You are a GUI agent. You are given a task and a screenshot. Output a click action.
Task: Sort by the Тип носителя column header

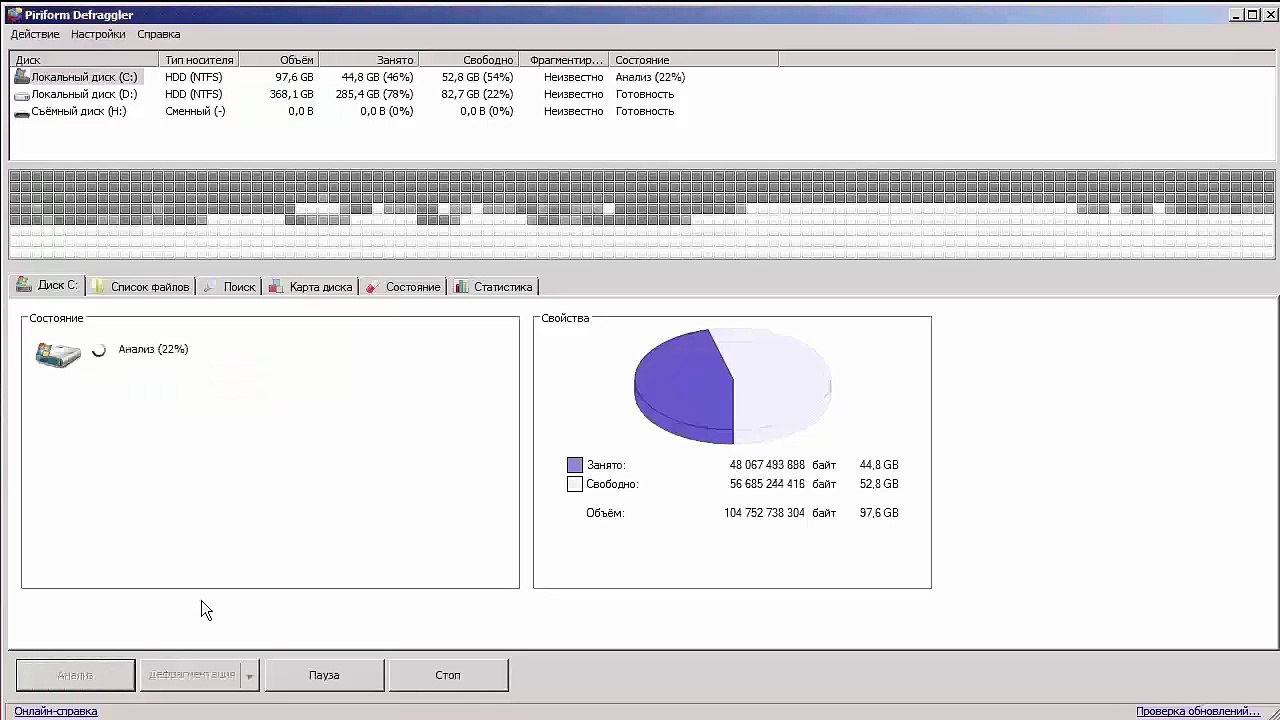point(199,60)
